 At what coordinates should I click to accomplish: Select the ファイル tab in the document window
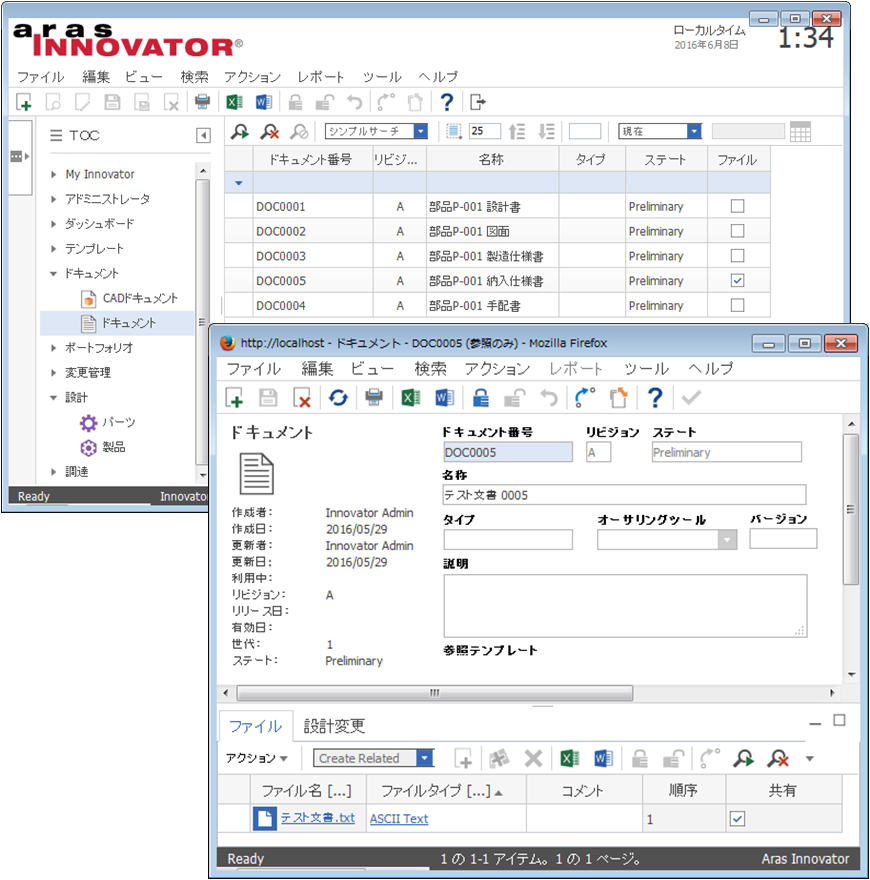(256, 726)
